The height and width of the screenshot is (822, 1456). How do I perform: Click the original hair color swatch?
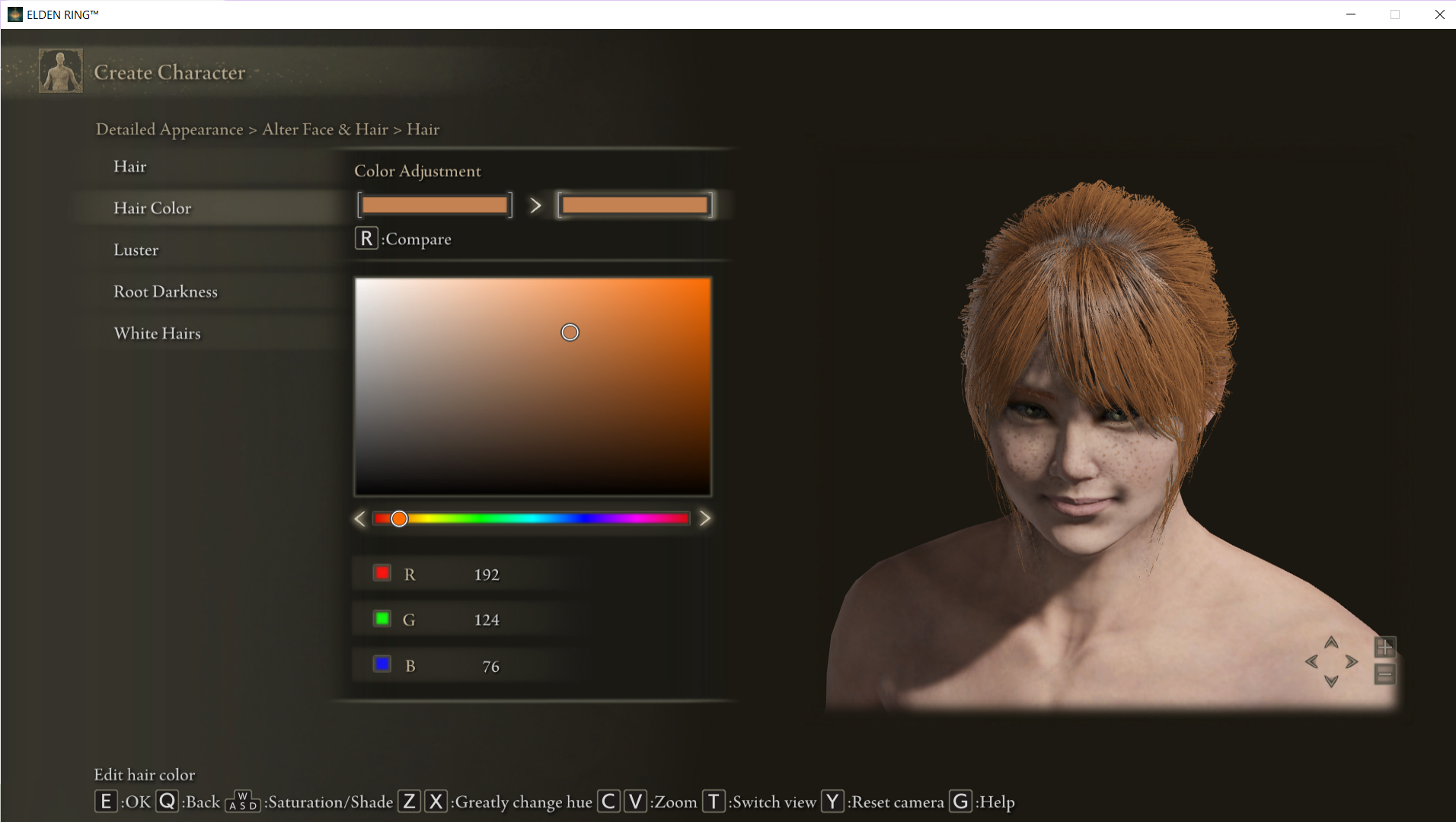point(435,205)
